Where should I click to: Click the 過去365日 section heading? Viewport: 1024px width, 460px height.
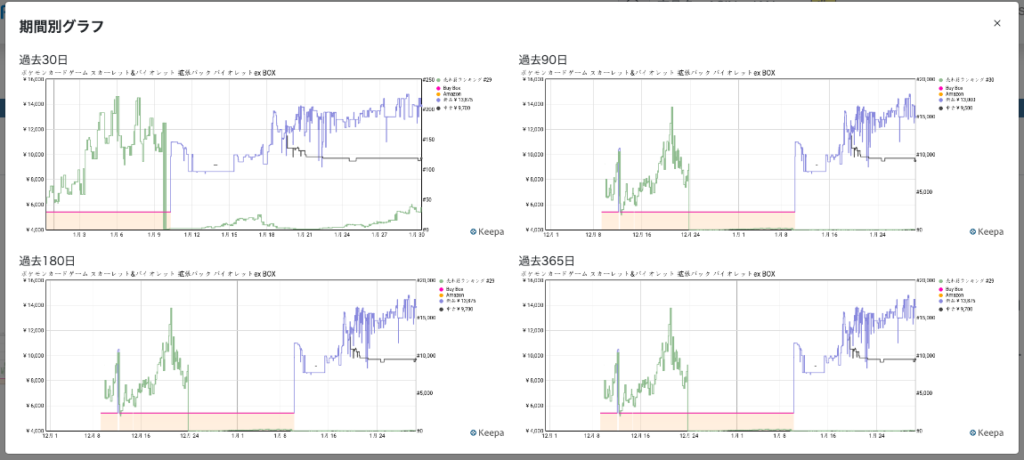[x=543, y=261]
